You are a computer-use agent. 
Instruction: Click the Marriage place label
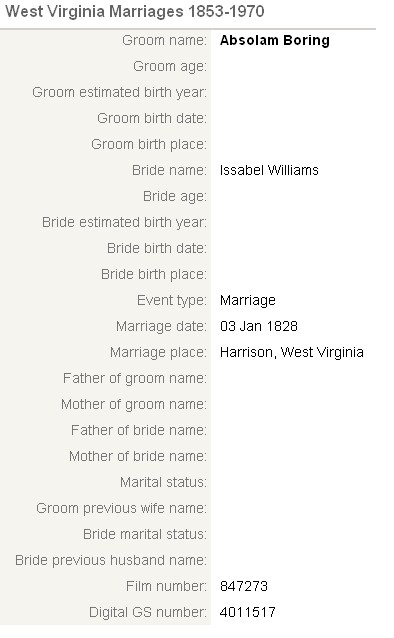(x=158, y=353)
